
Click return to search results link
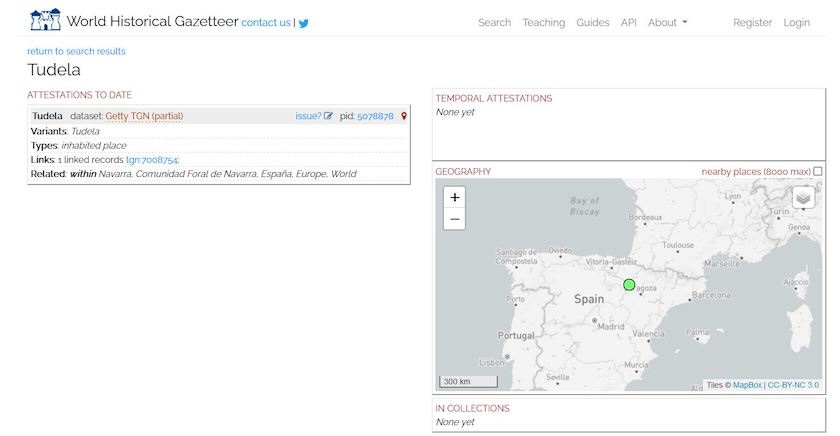(76, 51)
